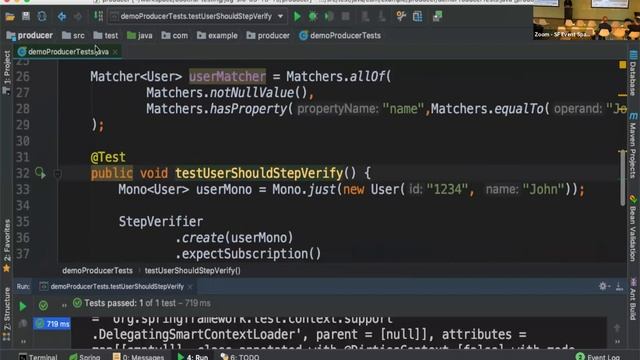Start debugging with the bug icon
The width and height of the screenshot is (640, 360).
(x=313, y=17)
